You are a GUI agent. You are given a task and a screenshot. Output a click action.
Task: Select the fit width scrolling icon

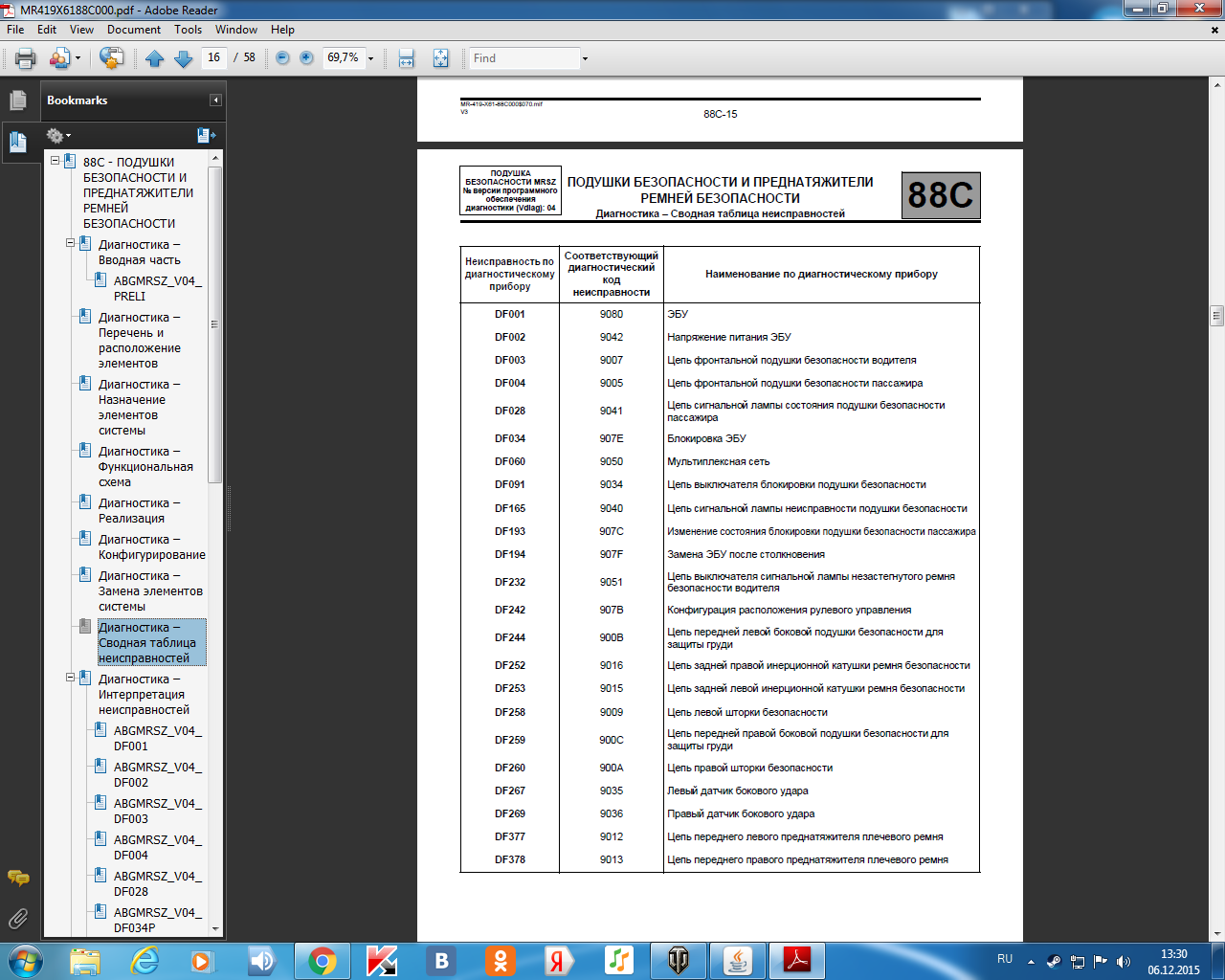pos(406,58)
